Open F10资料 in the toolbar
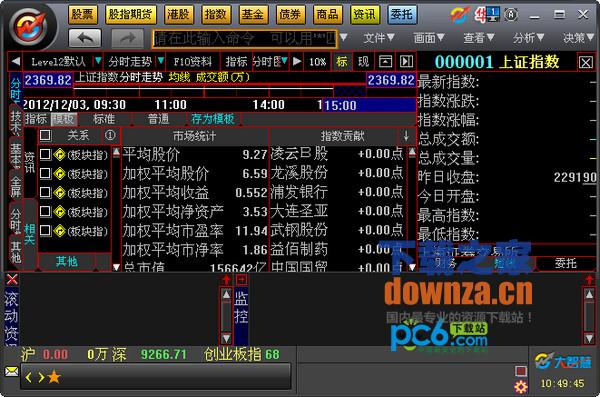600x397 pixels. point(192,62)
